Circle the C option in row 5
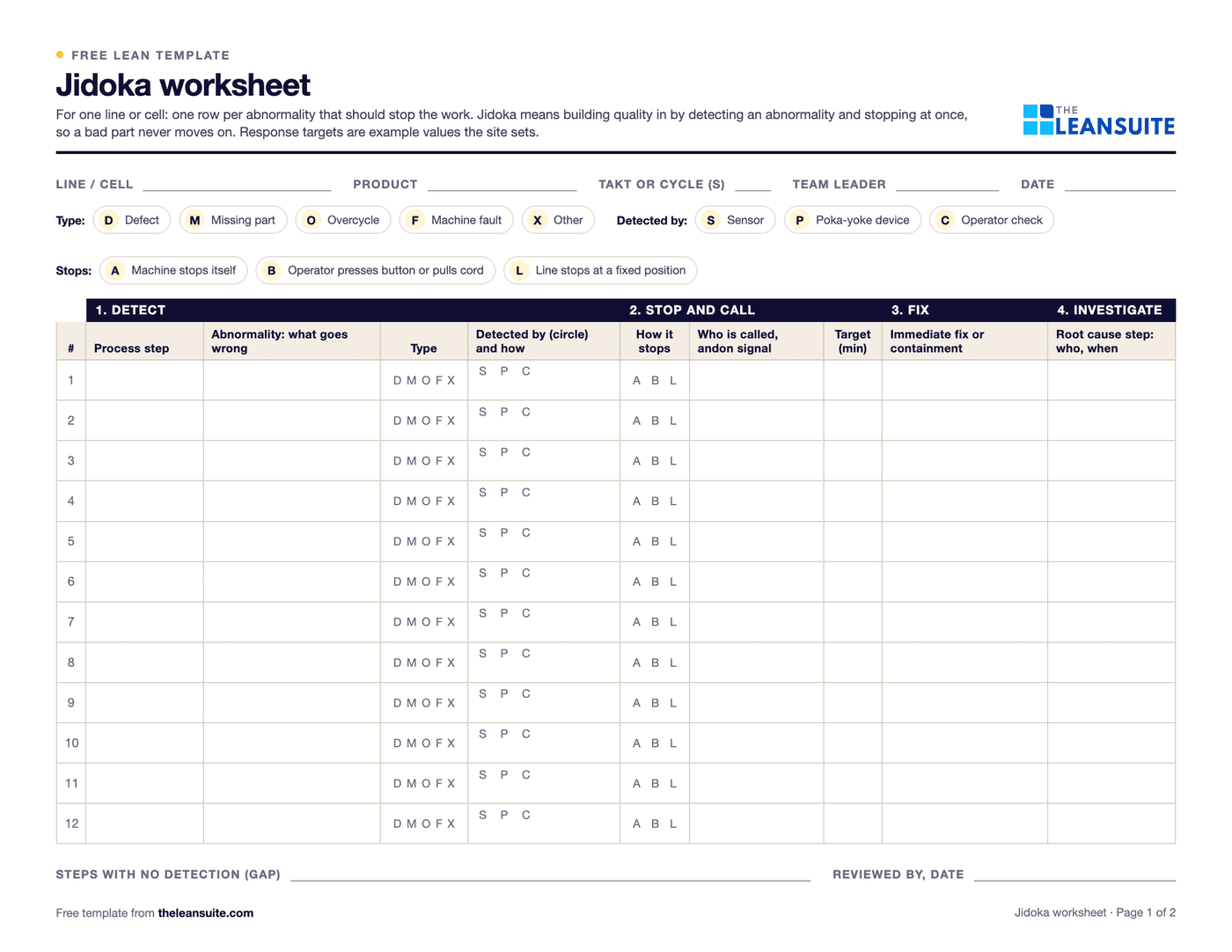This screenshot has width=1232, height=952. [526, 532]
